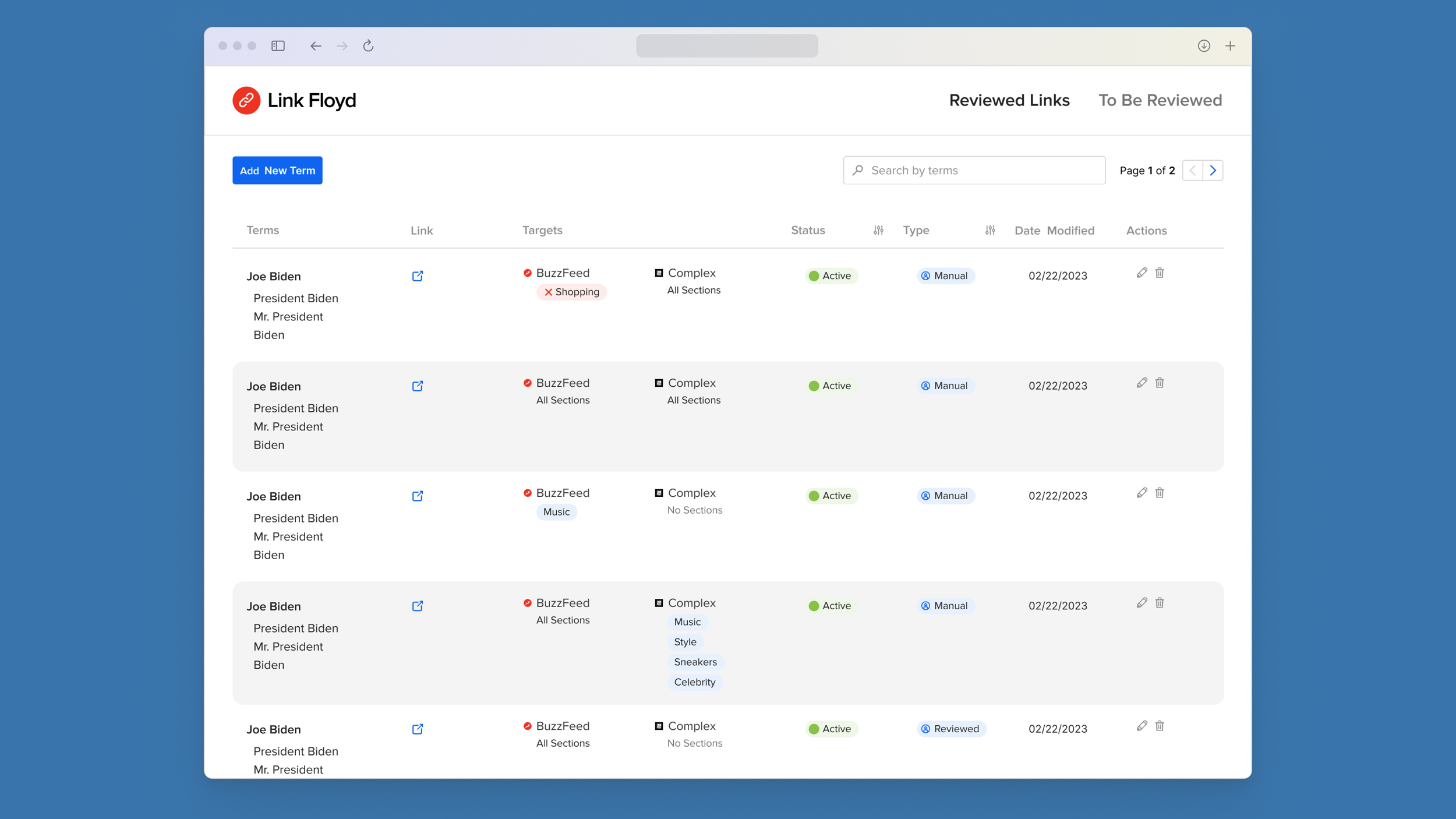Open Status column filter
This screenshot has height=819, width=1456.
(x=878, y=231)
